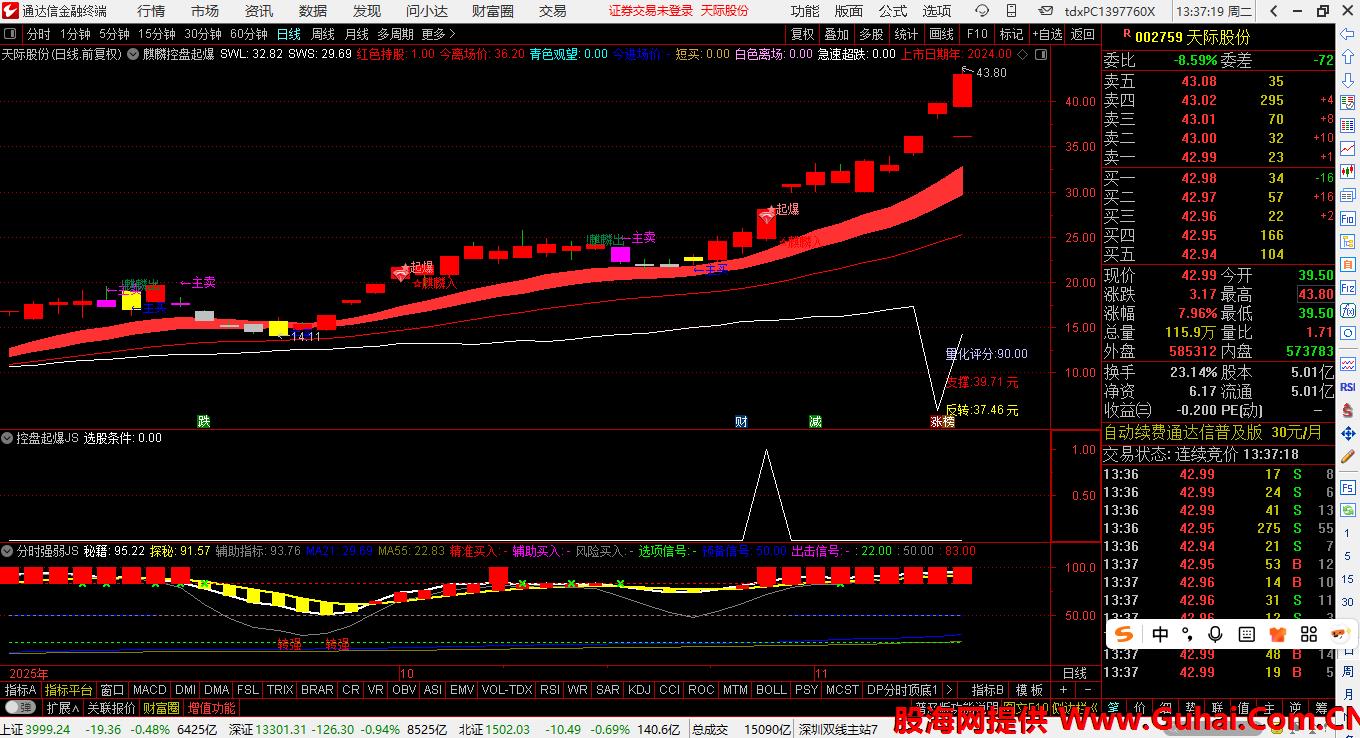Click the red candlestick at 43.80 high
Viewport: 1360px width, 738px height.
pos(962,89)
